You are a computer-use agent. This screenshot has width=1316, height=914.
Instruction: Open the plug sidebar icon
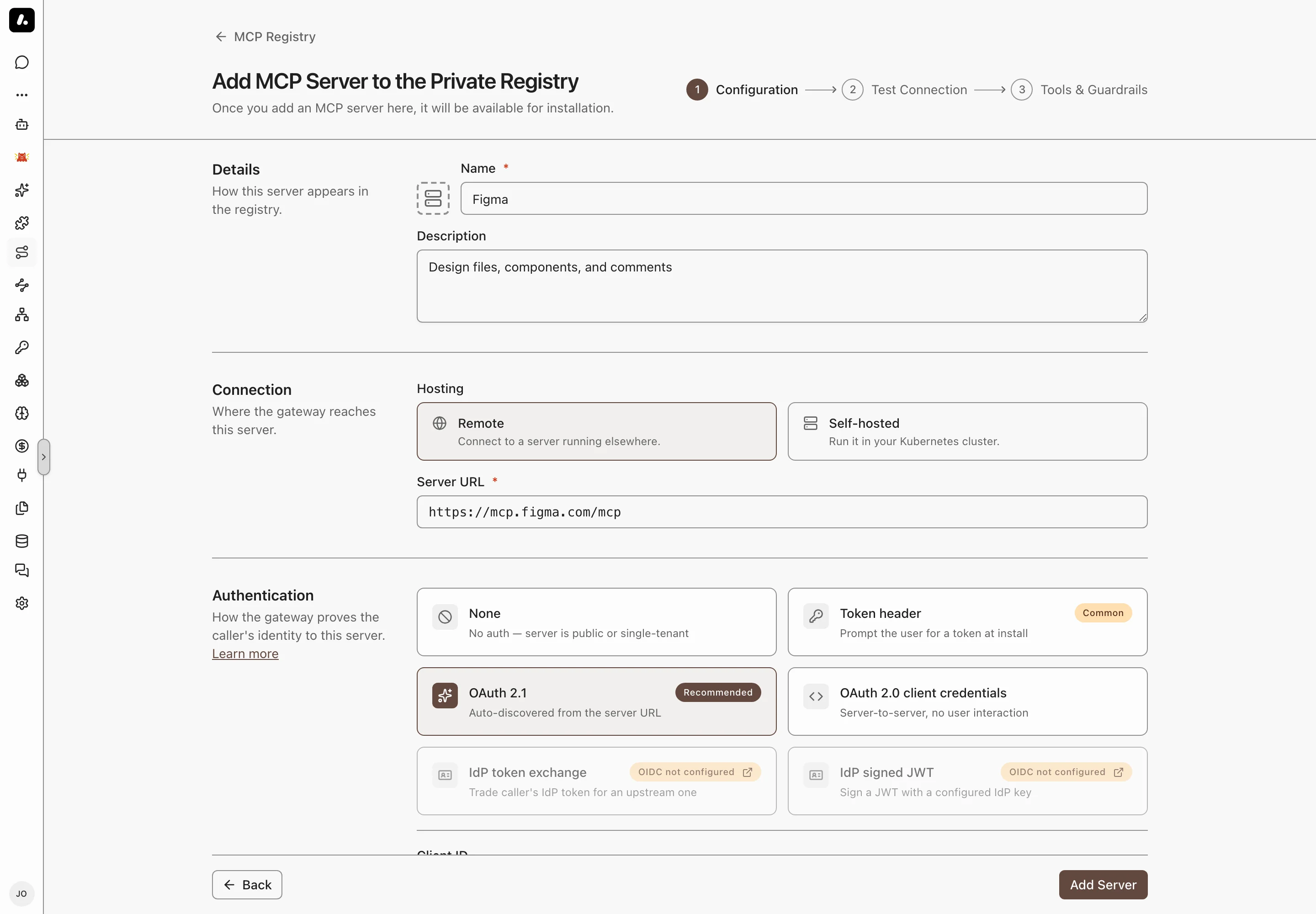(22, 475)
